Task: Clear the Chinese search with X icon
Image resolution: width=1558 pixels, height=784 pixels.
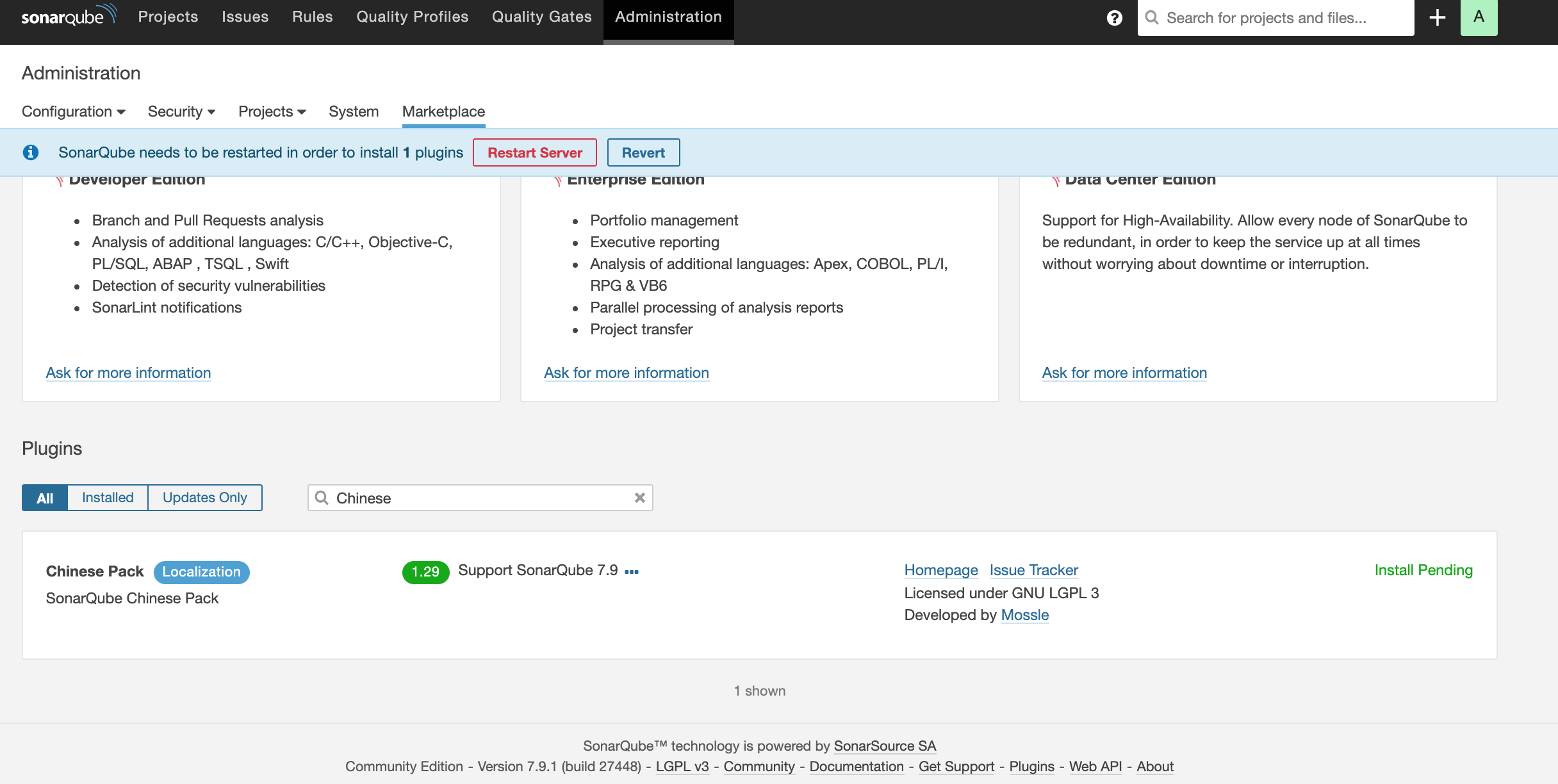Action: coord(639,498)
